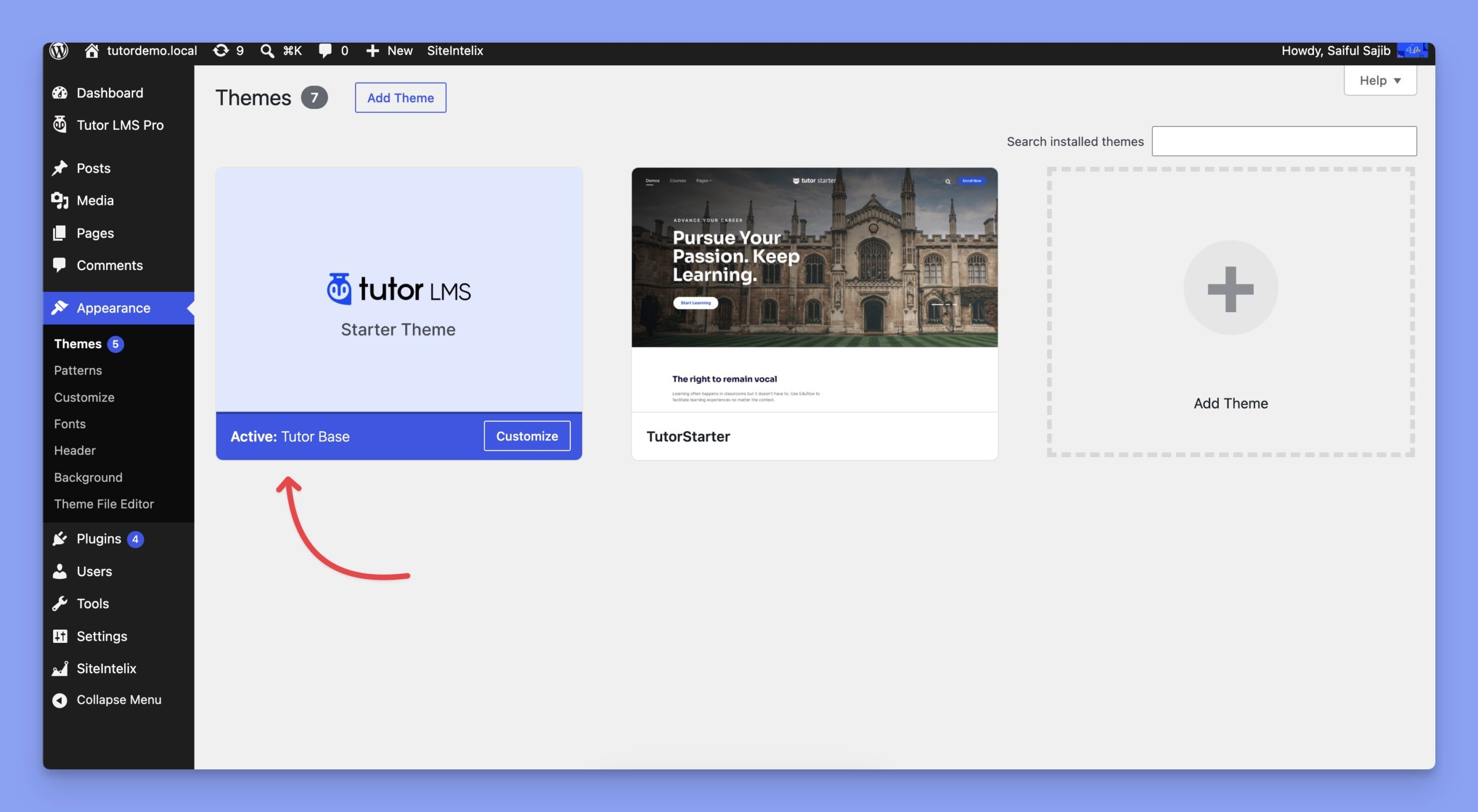Click the Add Theme label in dashed box
Image resolution: width=1478 pixels, height=812 pixels.
pyautogui.click(x=1231, y=403)
